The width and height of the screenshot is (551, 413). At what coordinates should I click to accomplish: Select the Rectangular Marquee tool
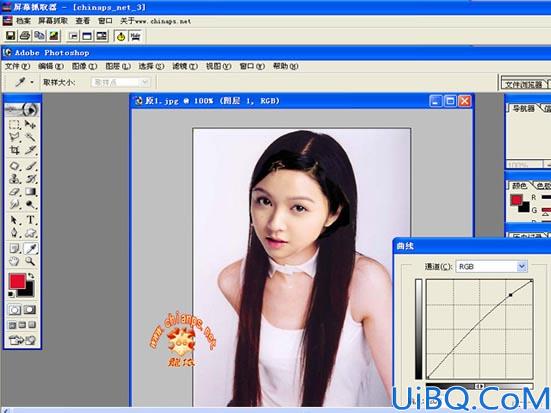click(14, 124)
